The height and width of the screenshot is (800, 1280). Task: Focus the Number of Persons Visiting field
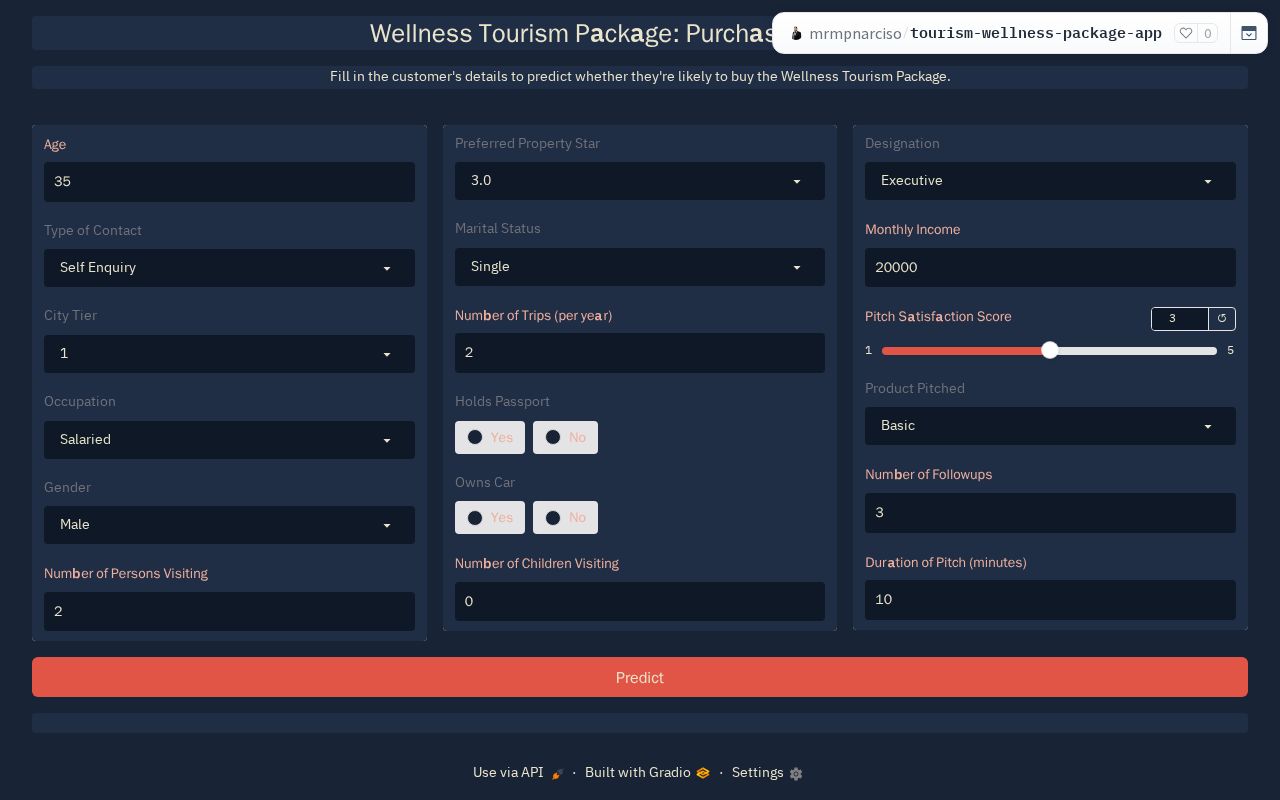229,611
